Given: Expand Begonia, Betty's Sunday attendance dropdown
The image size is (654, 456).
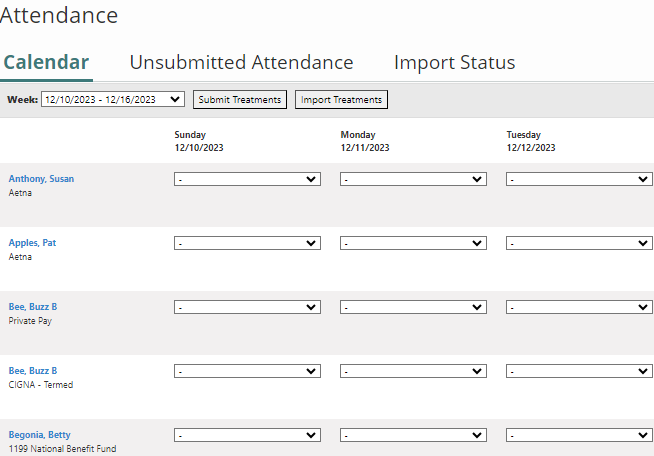Looking at the screenshot, I should point(247,435).
